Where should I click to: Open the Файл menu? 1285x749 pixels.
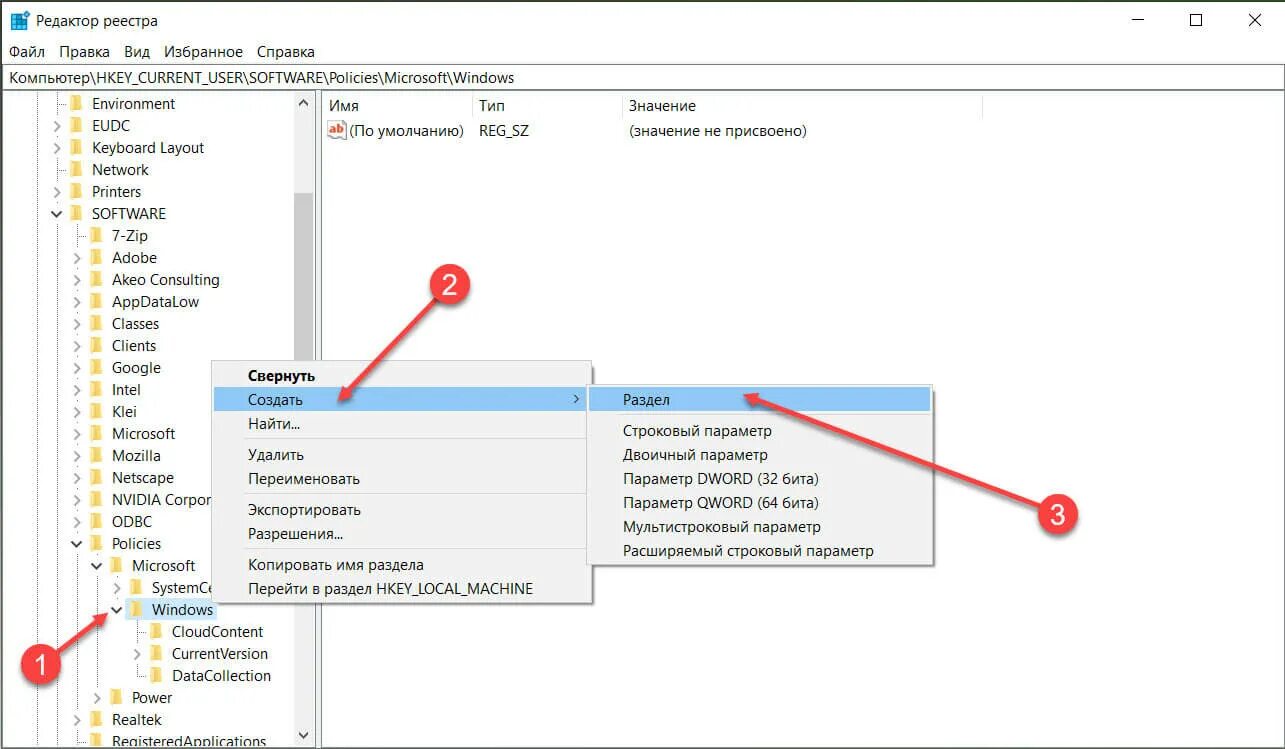[27, 52]
